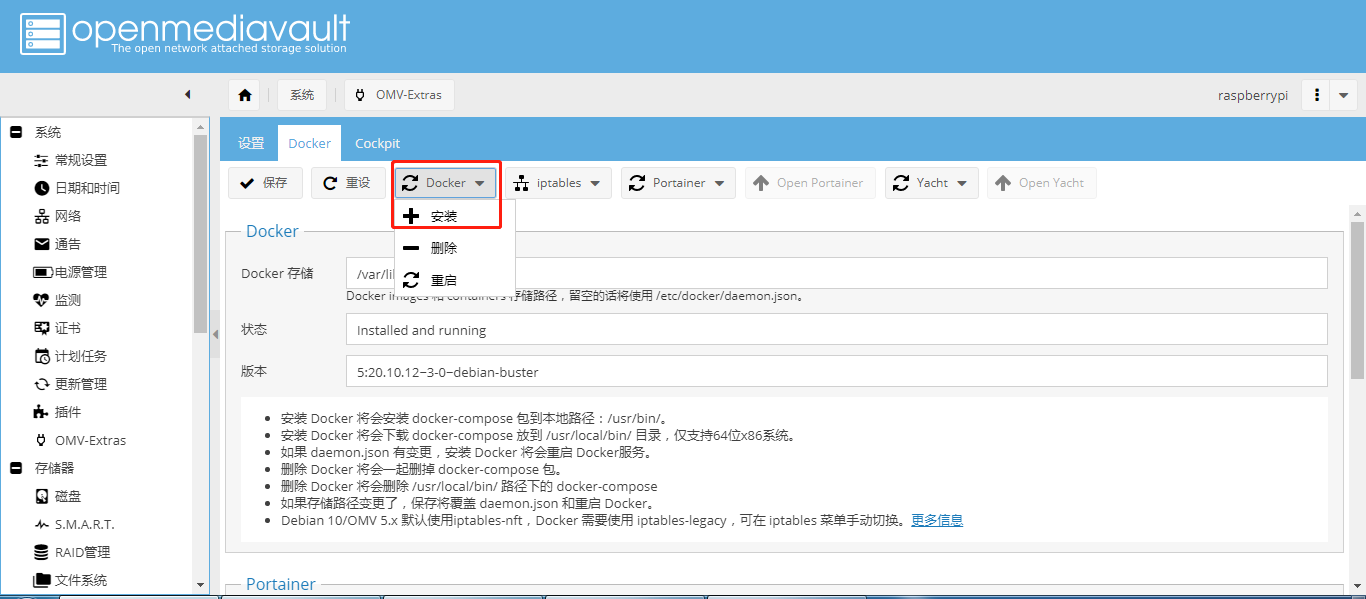Collapse the left navigation panel arrow
This screenshot has height=599, width=1366.
187,94
